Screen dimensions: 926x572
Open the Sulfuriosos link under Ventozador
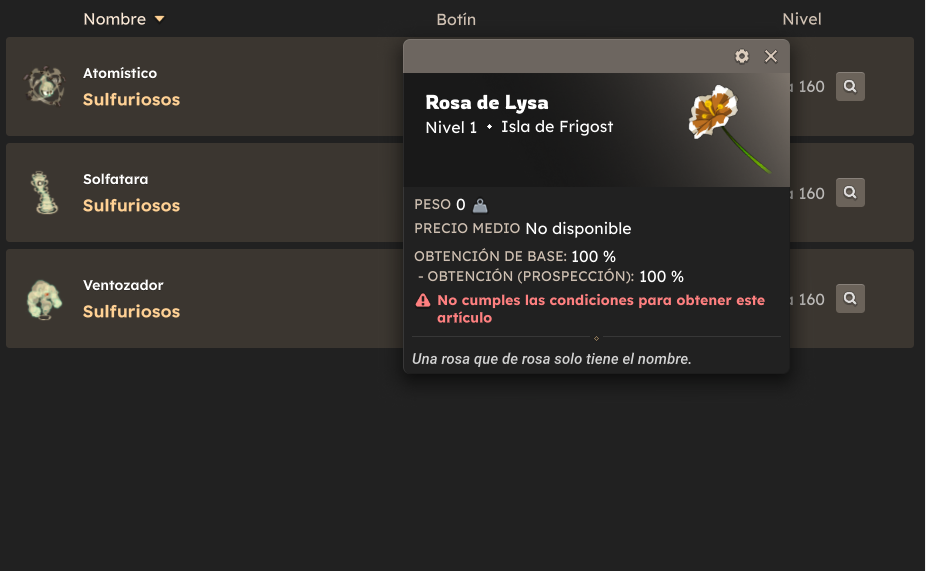131,311
